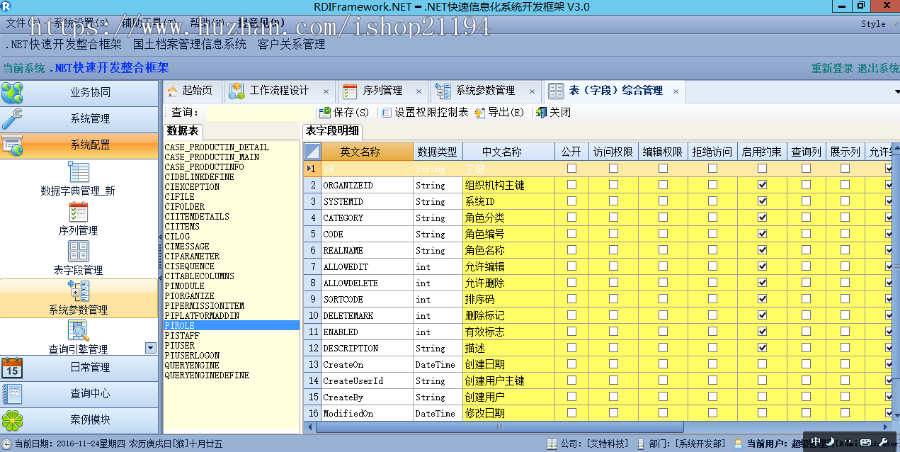Screen dimensions: 900x452
Task: Open the Style dropdown
Action: pos(878,24)
